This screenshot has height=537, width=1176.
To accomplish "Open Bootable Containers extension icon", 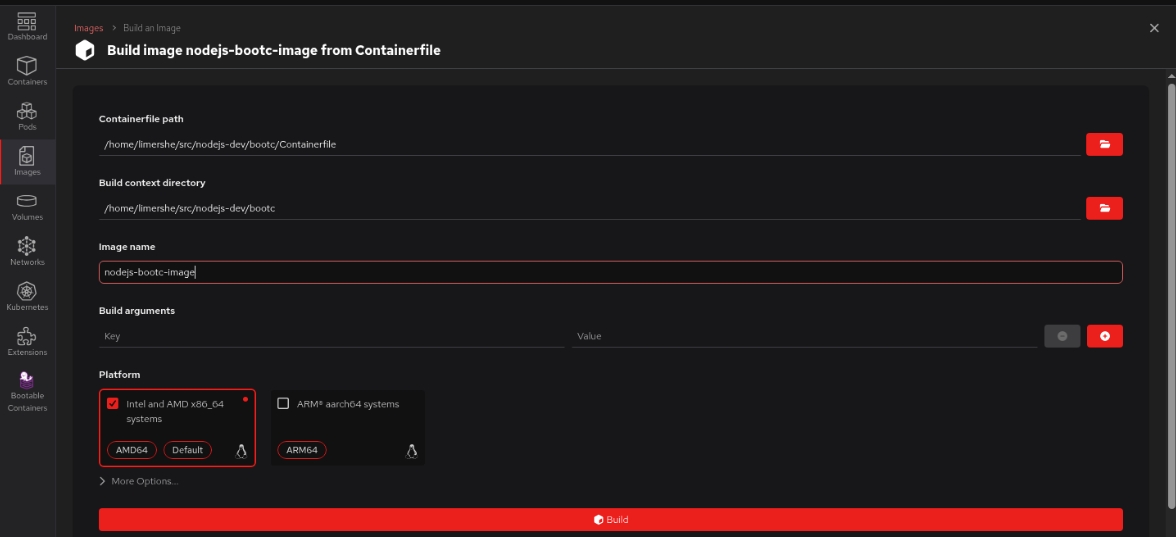I will click(27, 390).
